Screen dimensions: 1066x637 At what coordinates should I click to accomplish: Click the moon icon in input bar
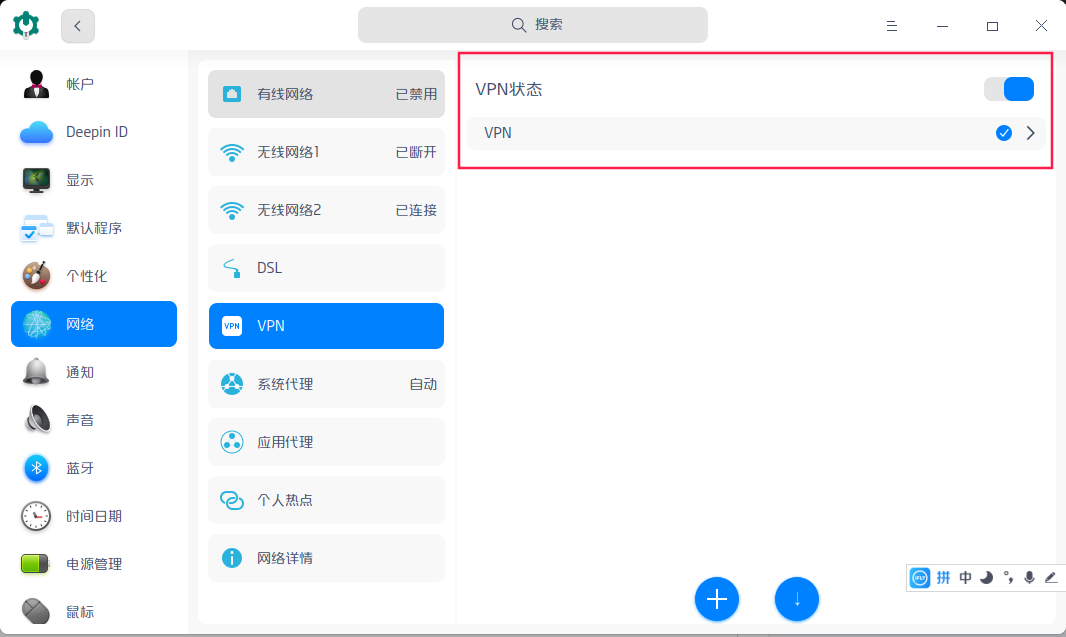click(986, 578)
